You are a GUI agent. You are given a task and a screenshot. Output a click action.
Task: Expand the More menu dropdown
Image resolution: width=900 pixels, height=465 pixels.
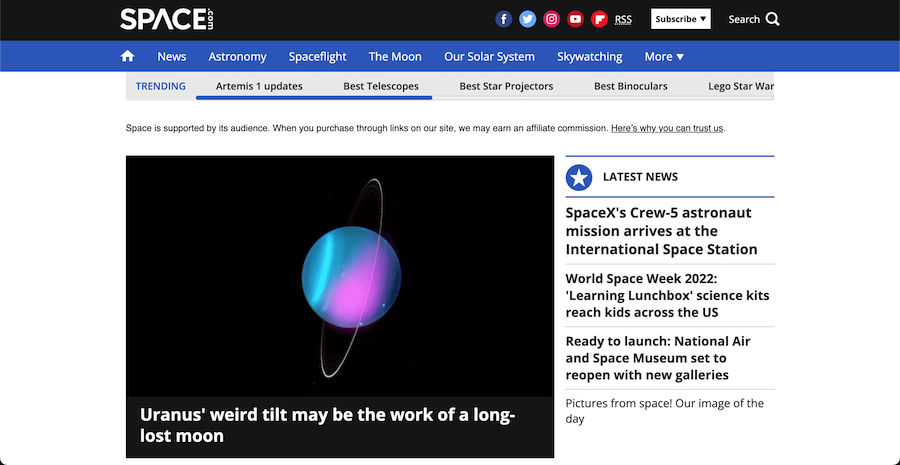pyautogui.click(x=664, y=57)
